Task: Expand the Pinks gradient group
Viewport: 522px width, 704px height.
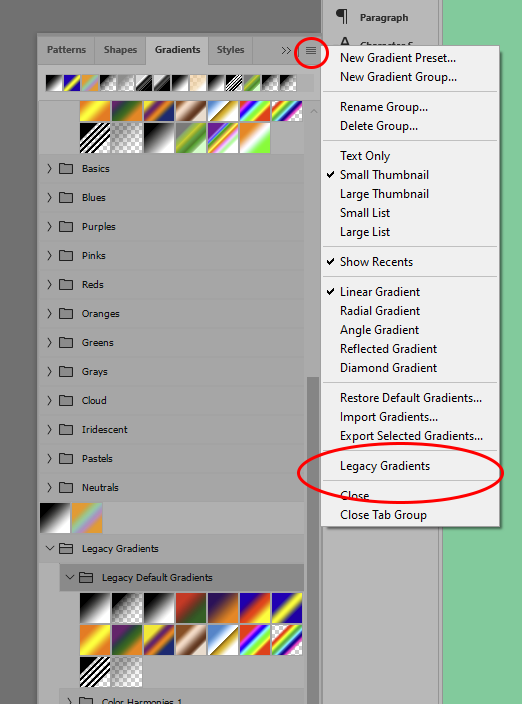Action: (x=49, y=255)
